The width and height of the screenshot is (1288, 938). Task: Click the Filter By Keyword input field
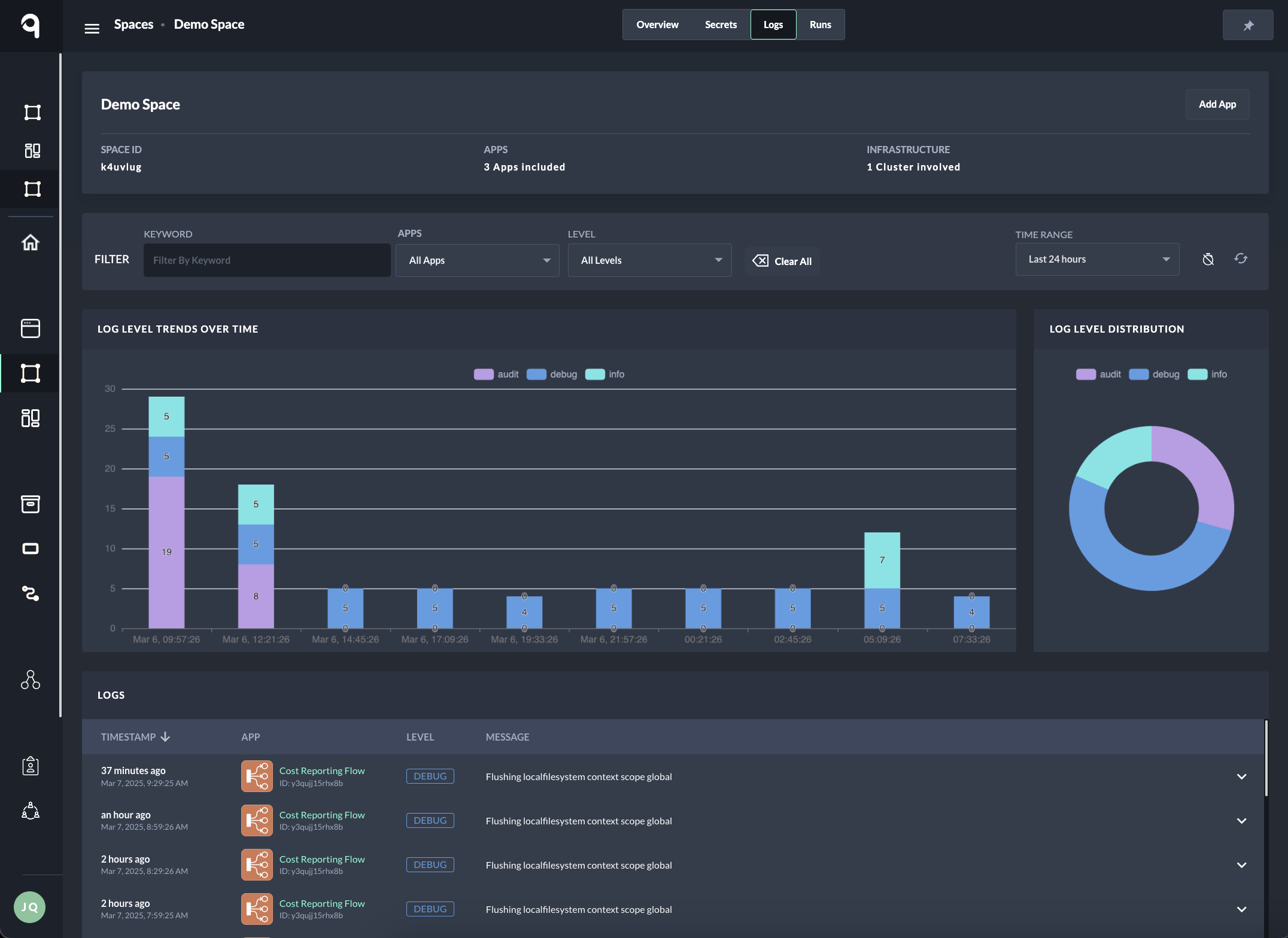coord(267,260)
